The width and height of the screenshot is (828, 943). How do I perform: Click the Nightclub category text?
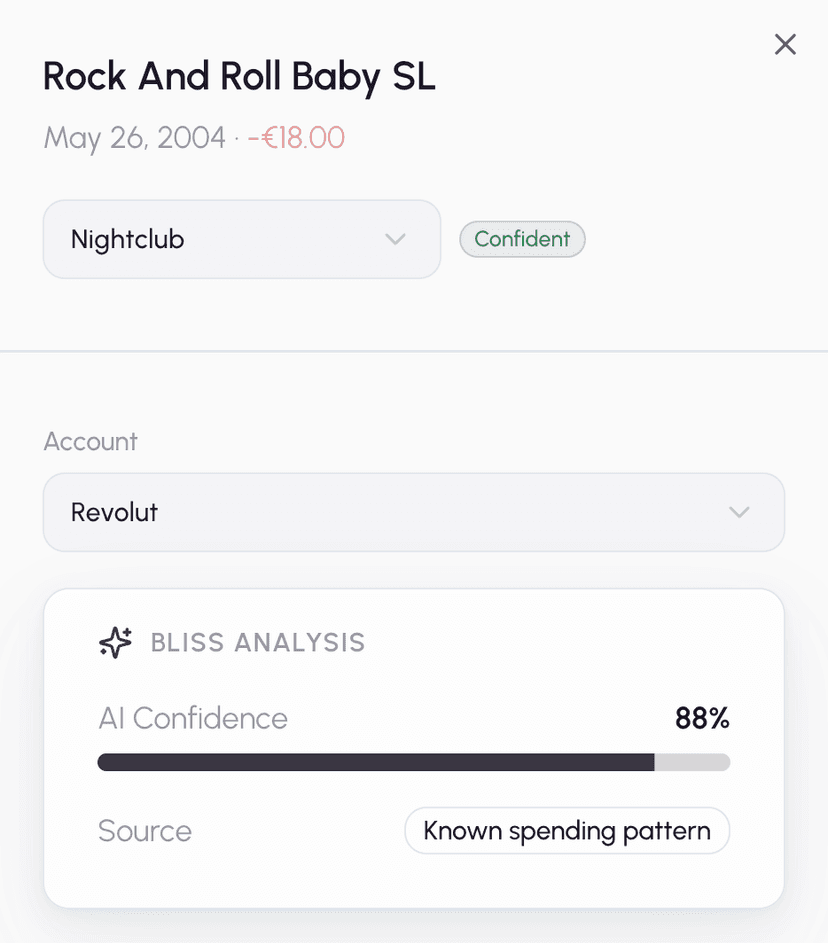(x=127, y=240)
